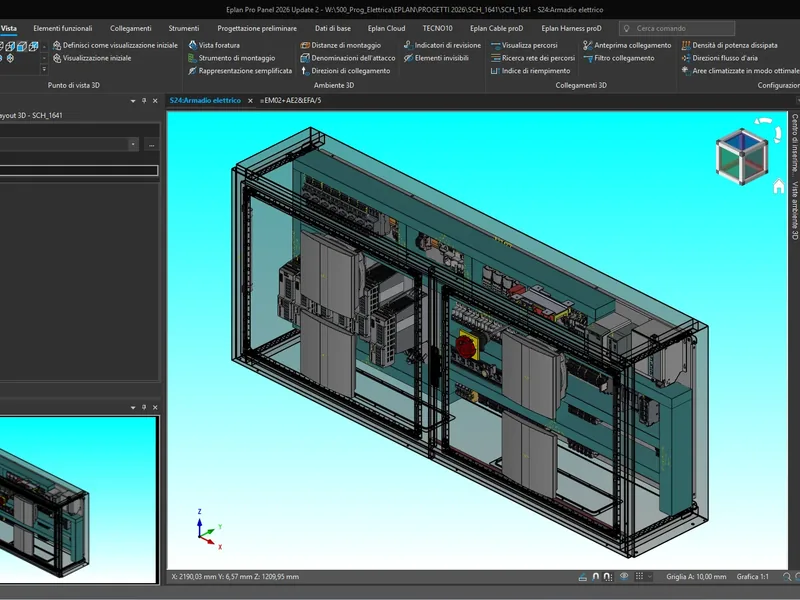Select solid shaded 3D viewpoint icon
800x600 pixels.
[22, 46]
